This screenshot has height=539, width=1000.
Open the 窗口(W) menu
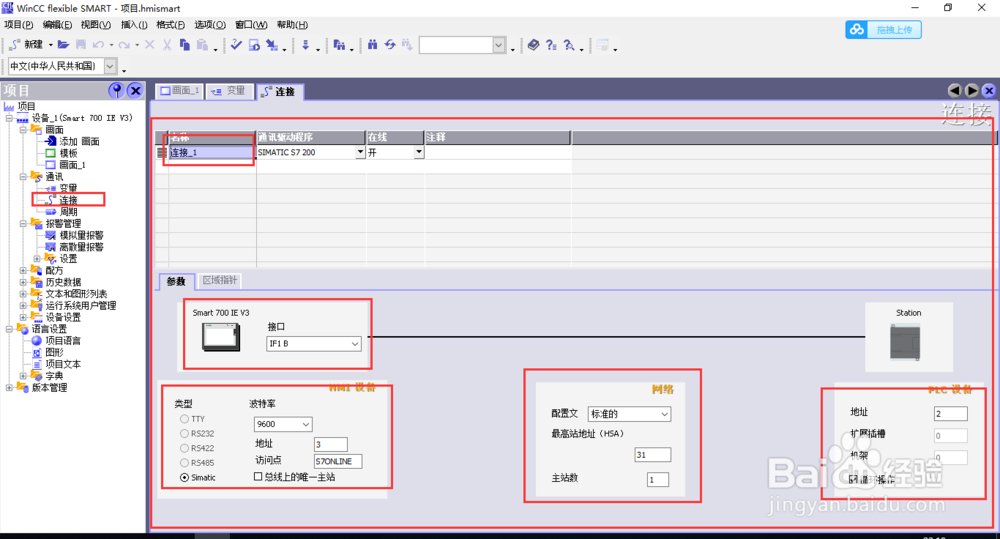click(251, 25)
